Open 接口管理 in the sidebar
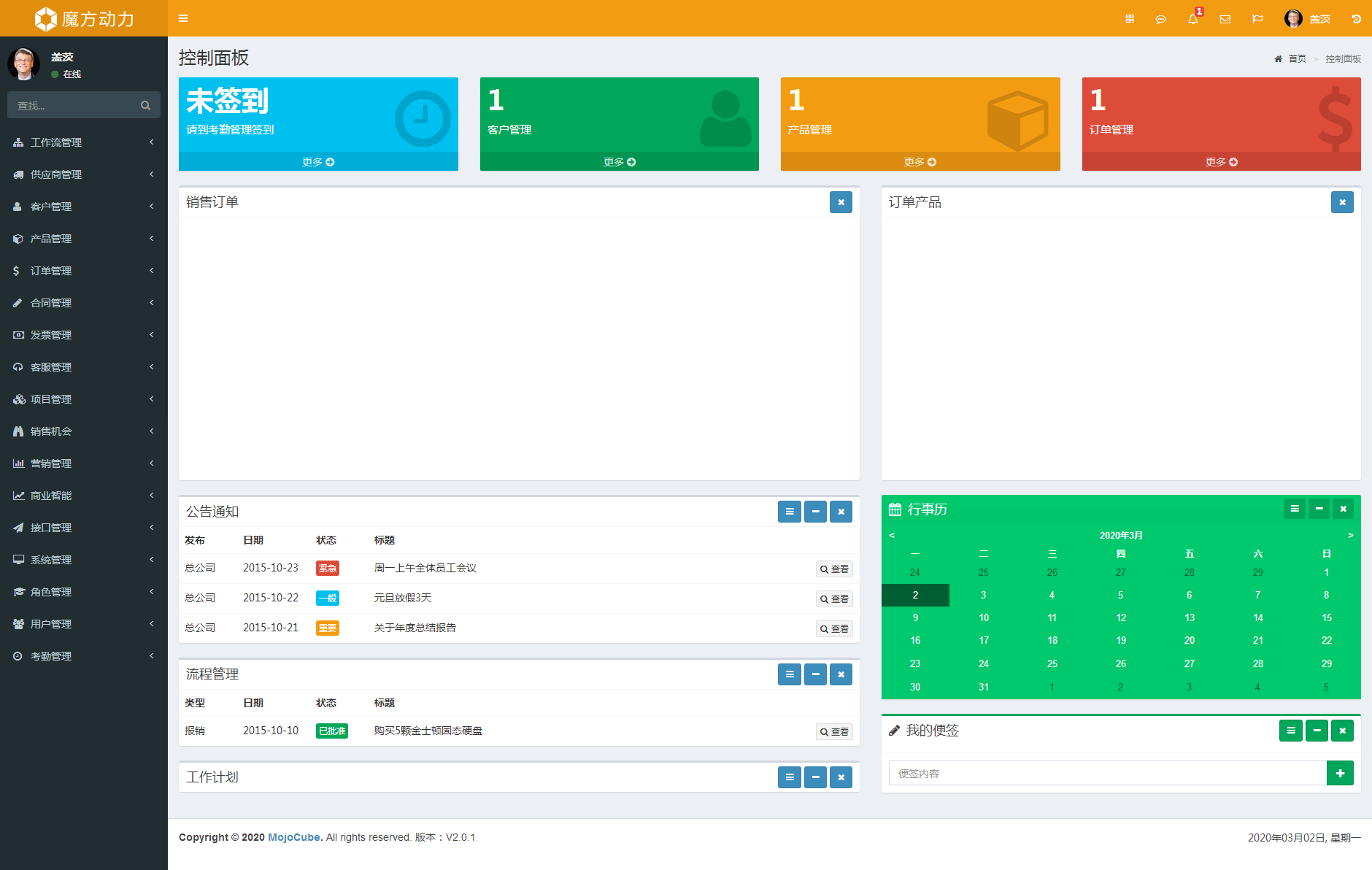This screenshot has width=1372, height=870. tap(84, 528)
